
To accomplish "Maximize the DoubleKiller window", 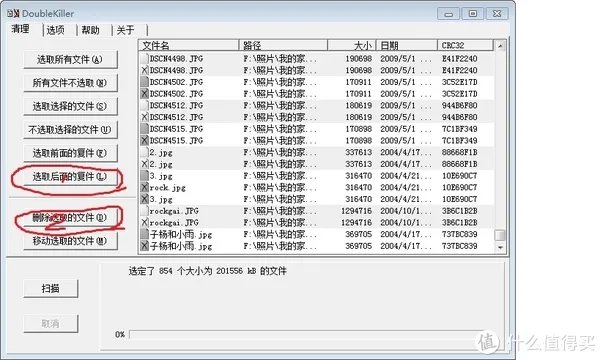I will point(473,14).
